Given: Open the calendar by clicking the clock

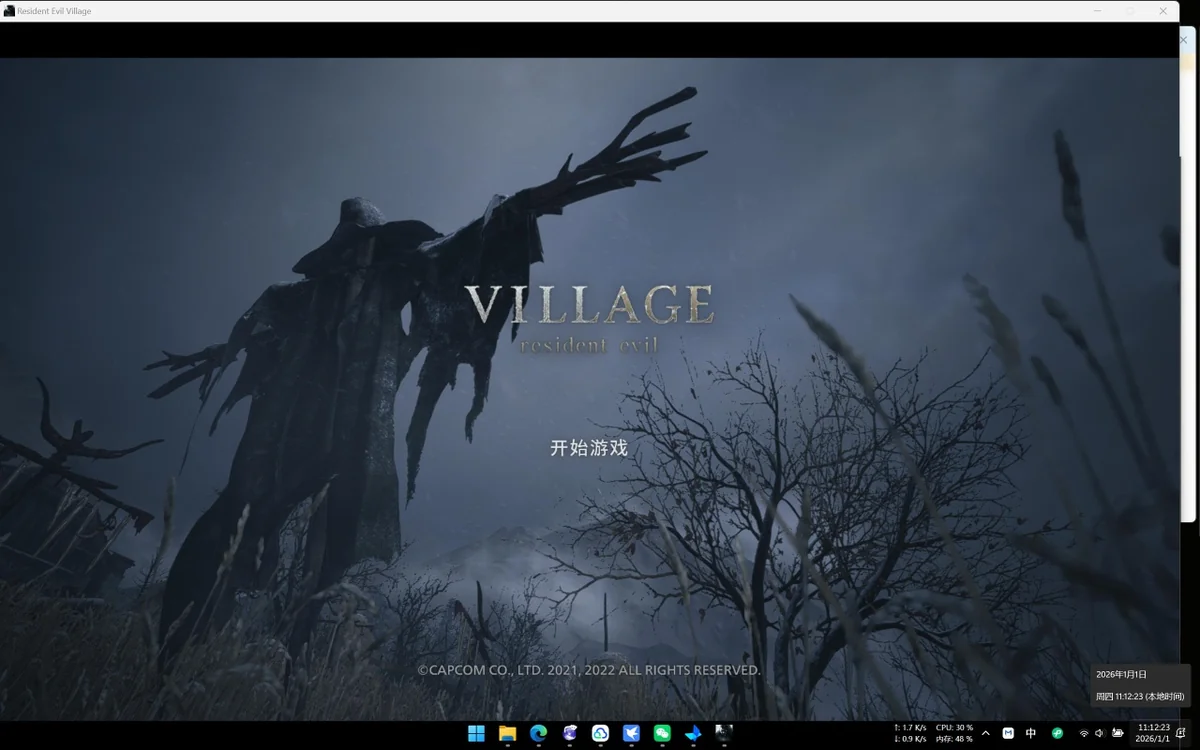Looking at the screenshot, I should coord(1152,735).
